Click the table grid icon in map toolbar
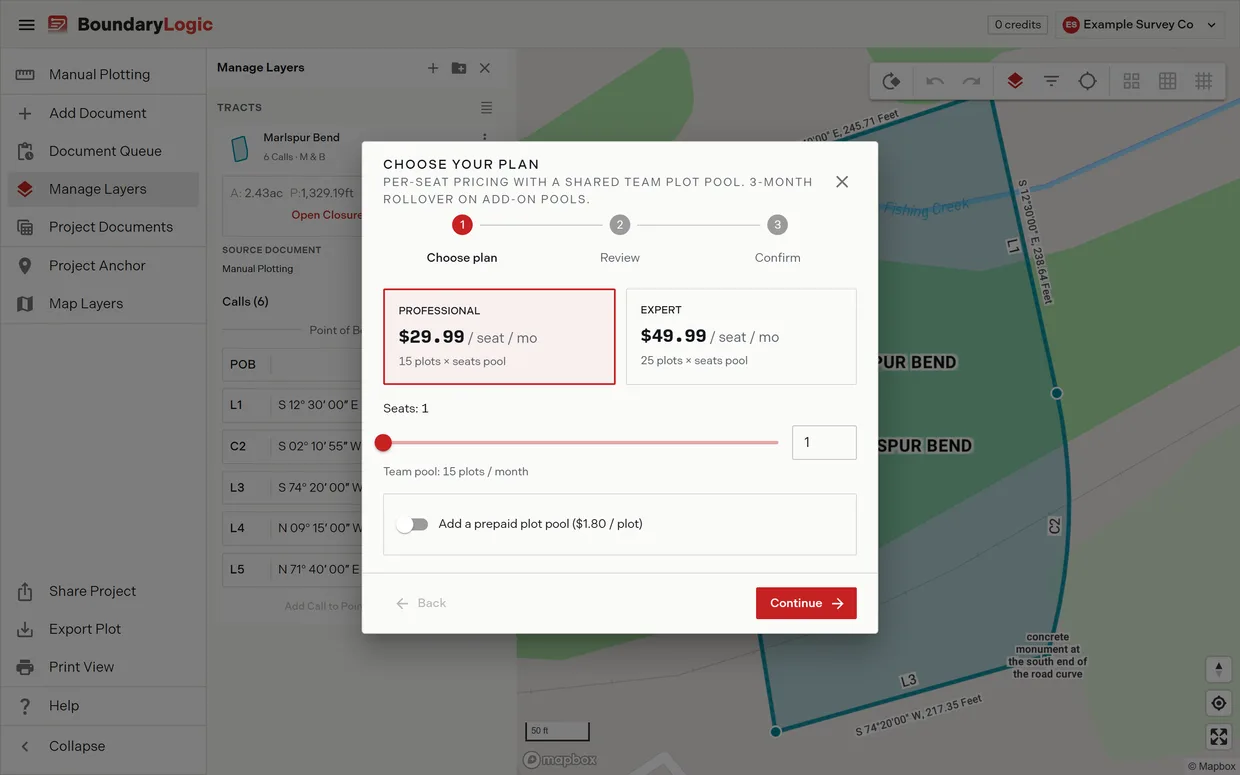The height and width of the screenshot is (775, 1240). [x=1167, y=81]
